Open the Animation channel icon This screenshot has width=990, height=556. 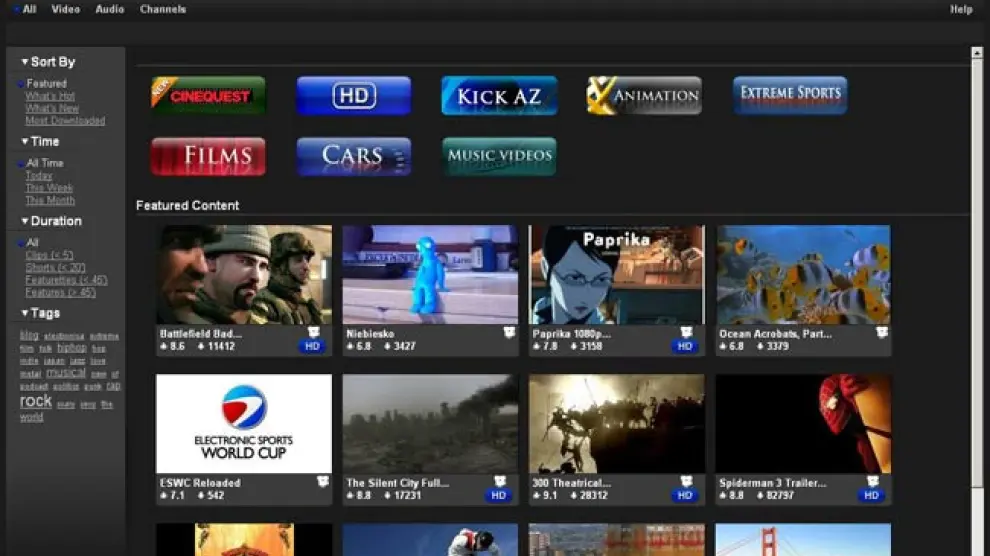pyautogui.click(x=643, y=96)
